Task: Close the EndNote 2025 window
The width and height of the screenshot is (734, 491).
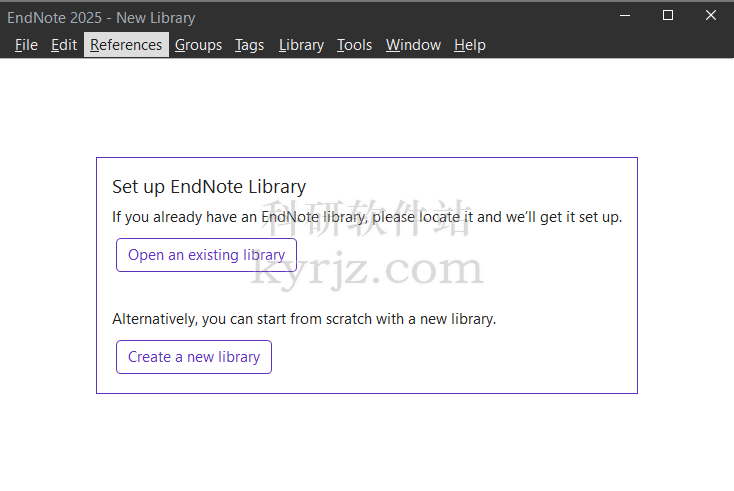Action: click(711, 15)
